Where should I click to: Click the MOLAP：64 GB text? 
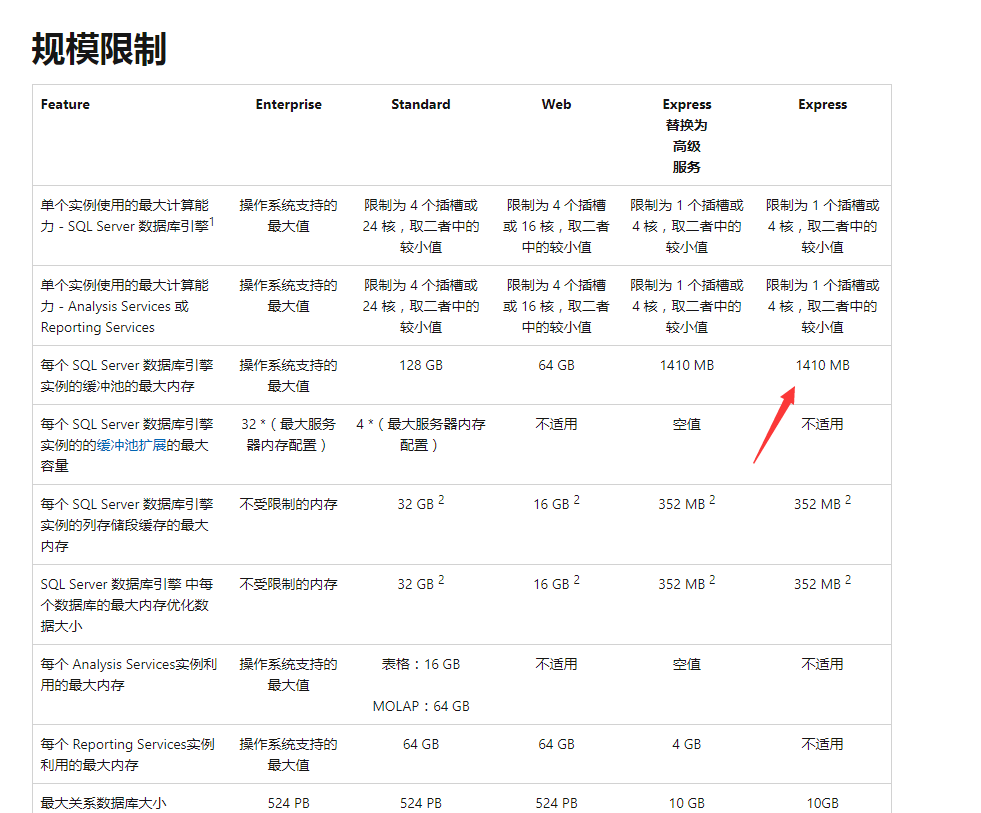[420, 706]
